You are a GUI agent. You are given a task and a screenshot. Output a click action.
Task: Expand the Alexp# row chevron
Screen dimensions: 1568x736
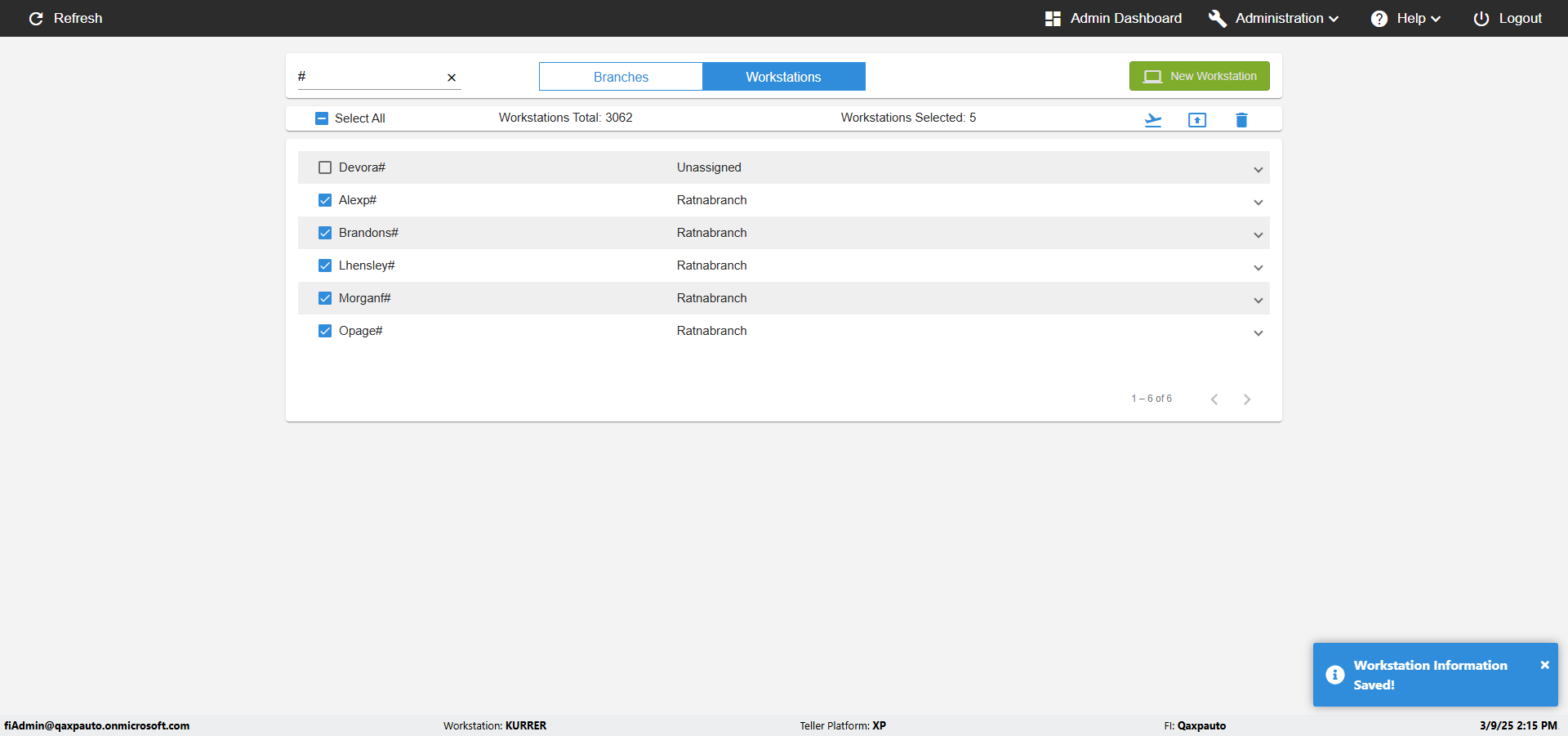[1258, 203]
